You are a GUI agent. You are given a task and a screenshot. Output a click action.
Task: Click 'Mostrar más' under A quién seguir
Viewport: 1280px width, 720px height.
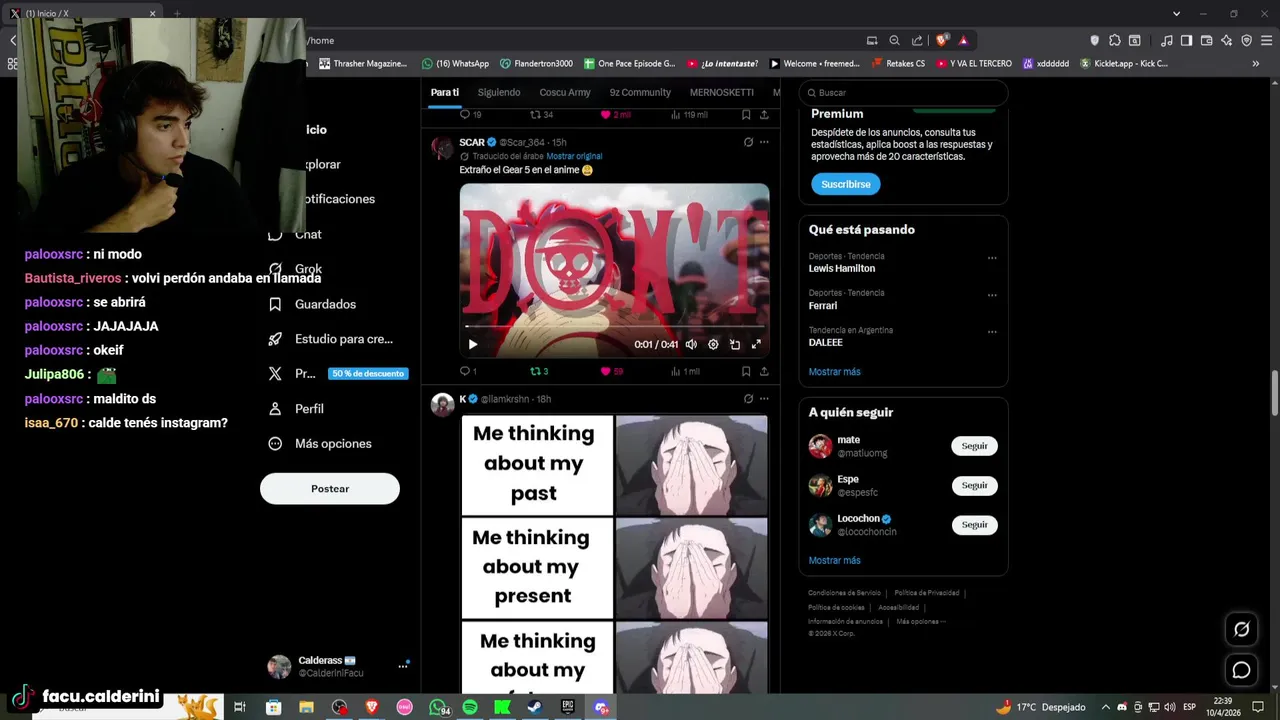point(834,560)
